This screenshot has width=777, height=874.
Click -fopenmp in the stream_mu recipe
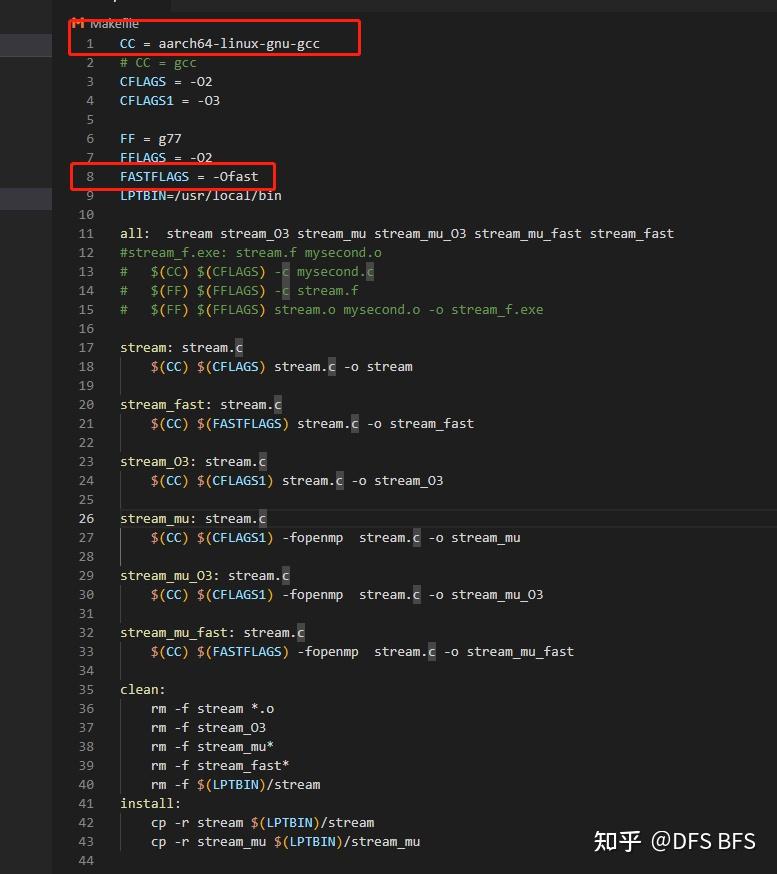click(x=313, y=538)
